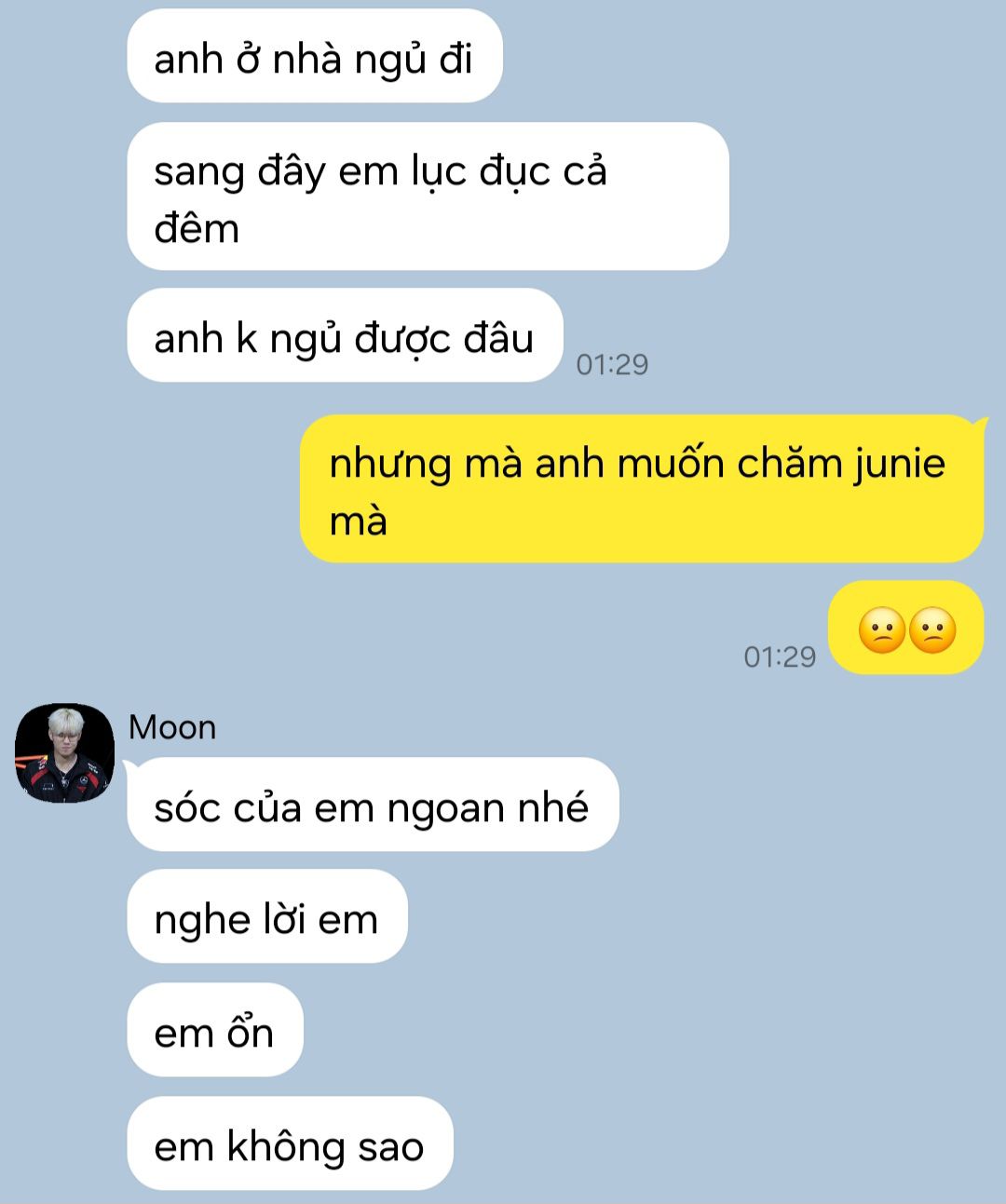Click the 01:29 timestamp beside received message
The width and height of the screenshot is (1006, 1204).
[x=612, y=364]
